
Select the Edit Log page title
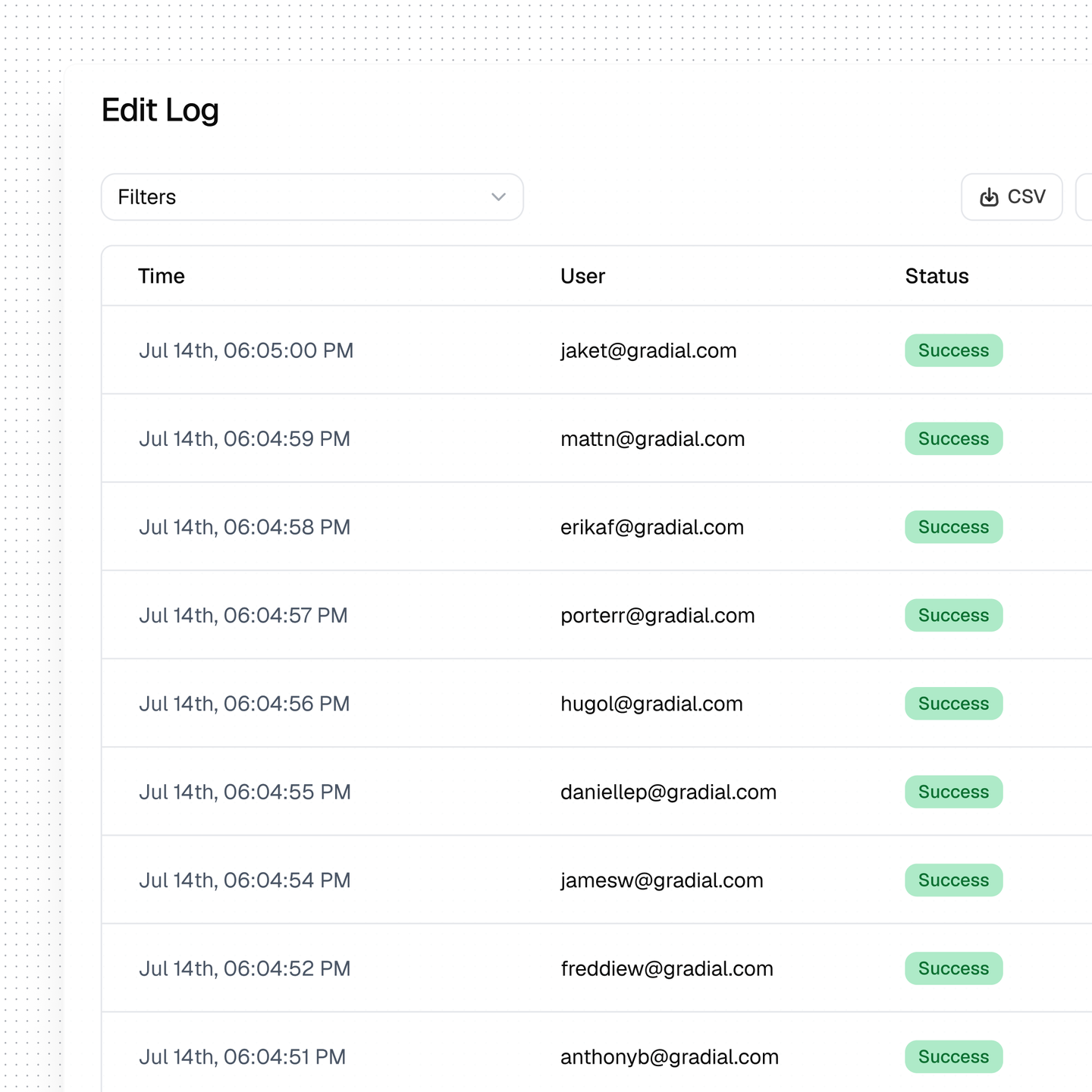160,110
